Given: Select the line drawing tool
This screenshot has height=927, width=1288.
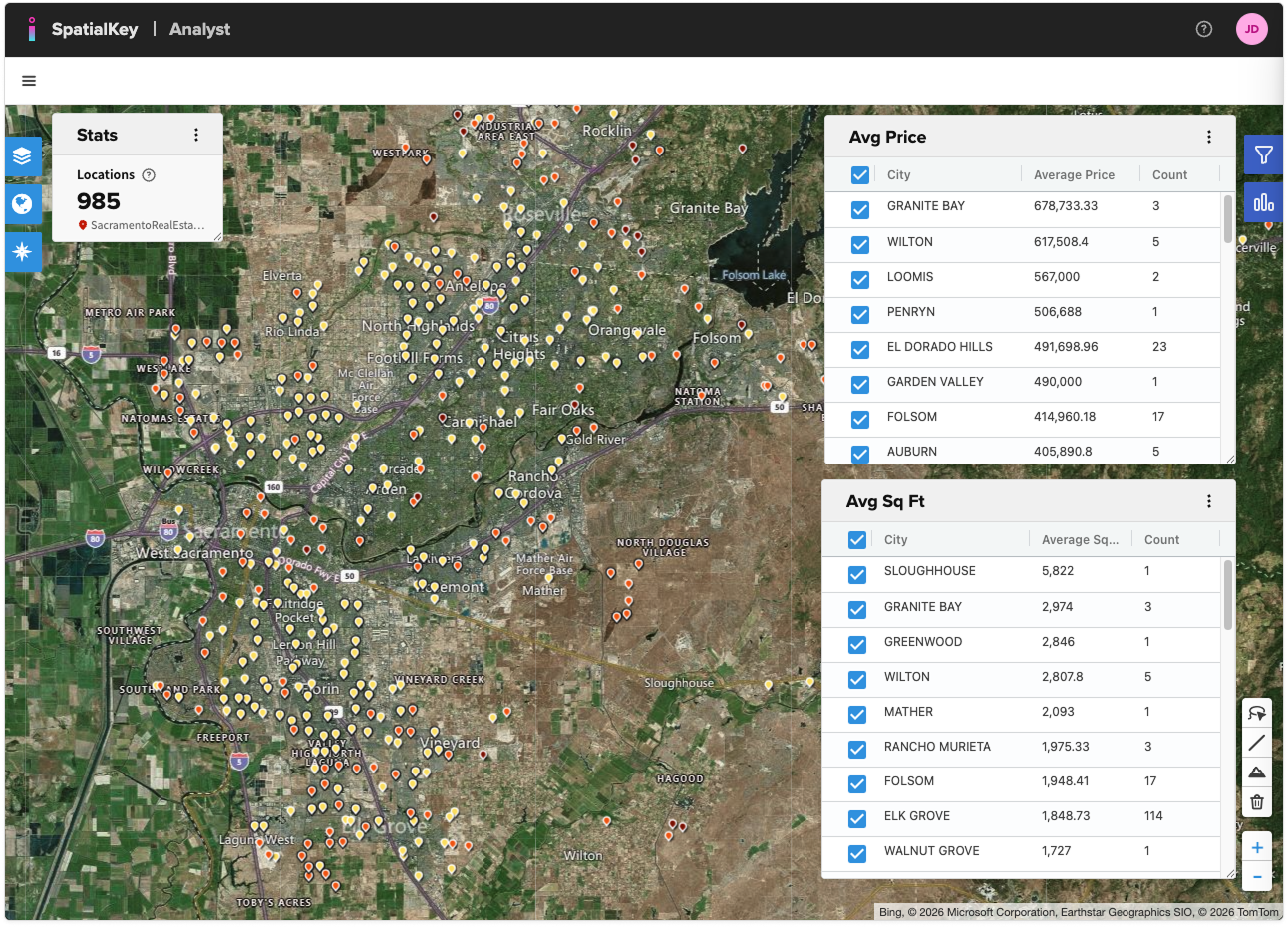Looking at the screenshot, I should tap(1257, 743).
